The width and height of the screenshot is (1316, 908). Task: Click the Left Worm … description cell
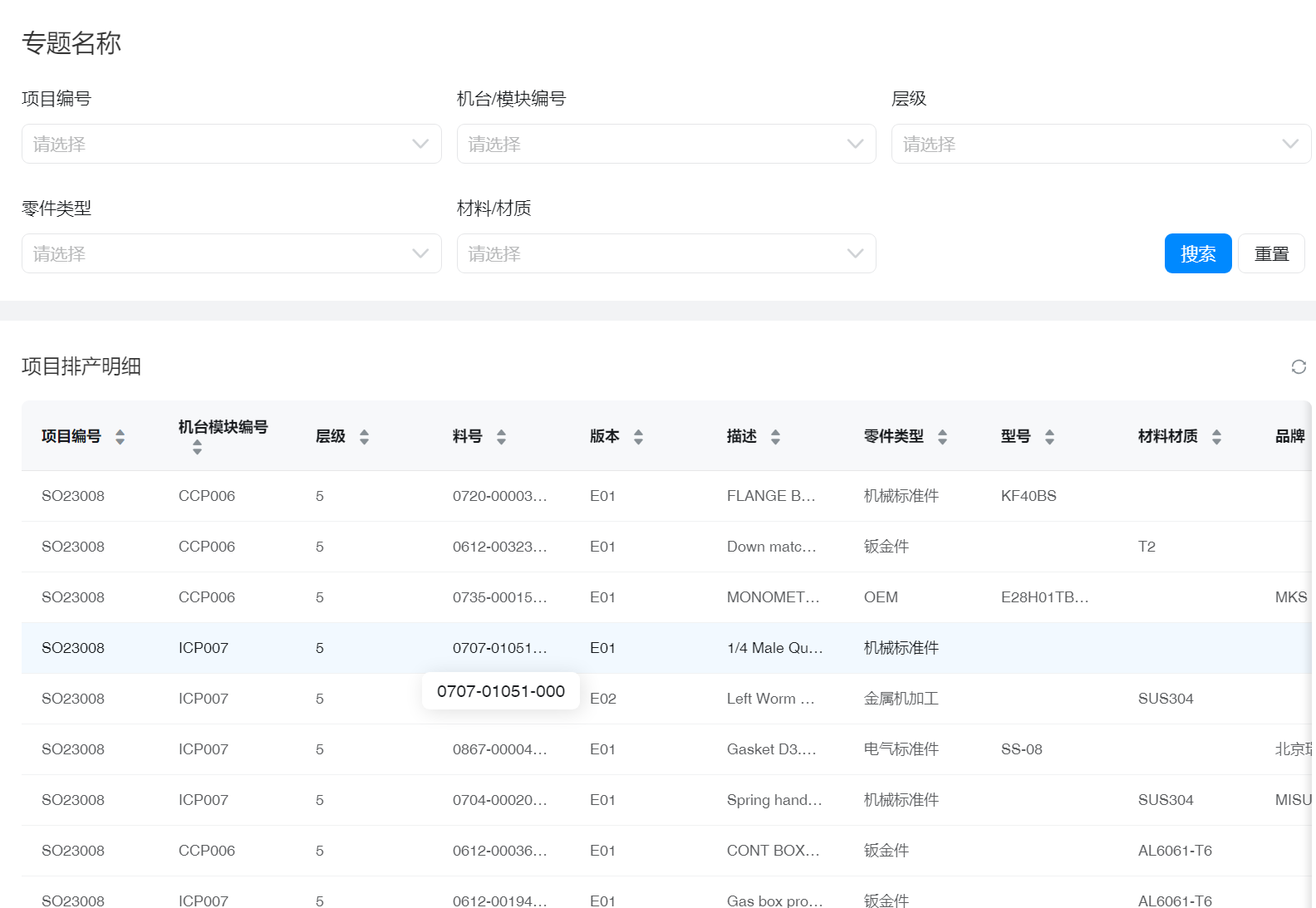(771, 699)
